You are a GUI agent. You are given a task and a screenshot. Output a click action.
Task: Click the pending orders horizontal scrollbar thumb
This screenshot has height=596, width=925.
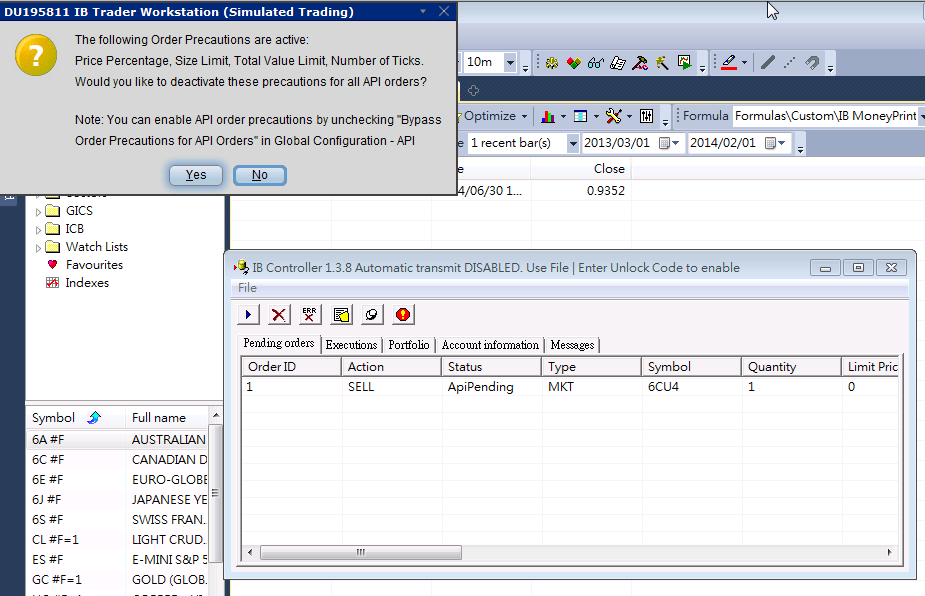(361, 553)
